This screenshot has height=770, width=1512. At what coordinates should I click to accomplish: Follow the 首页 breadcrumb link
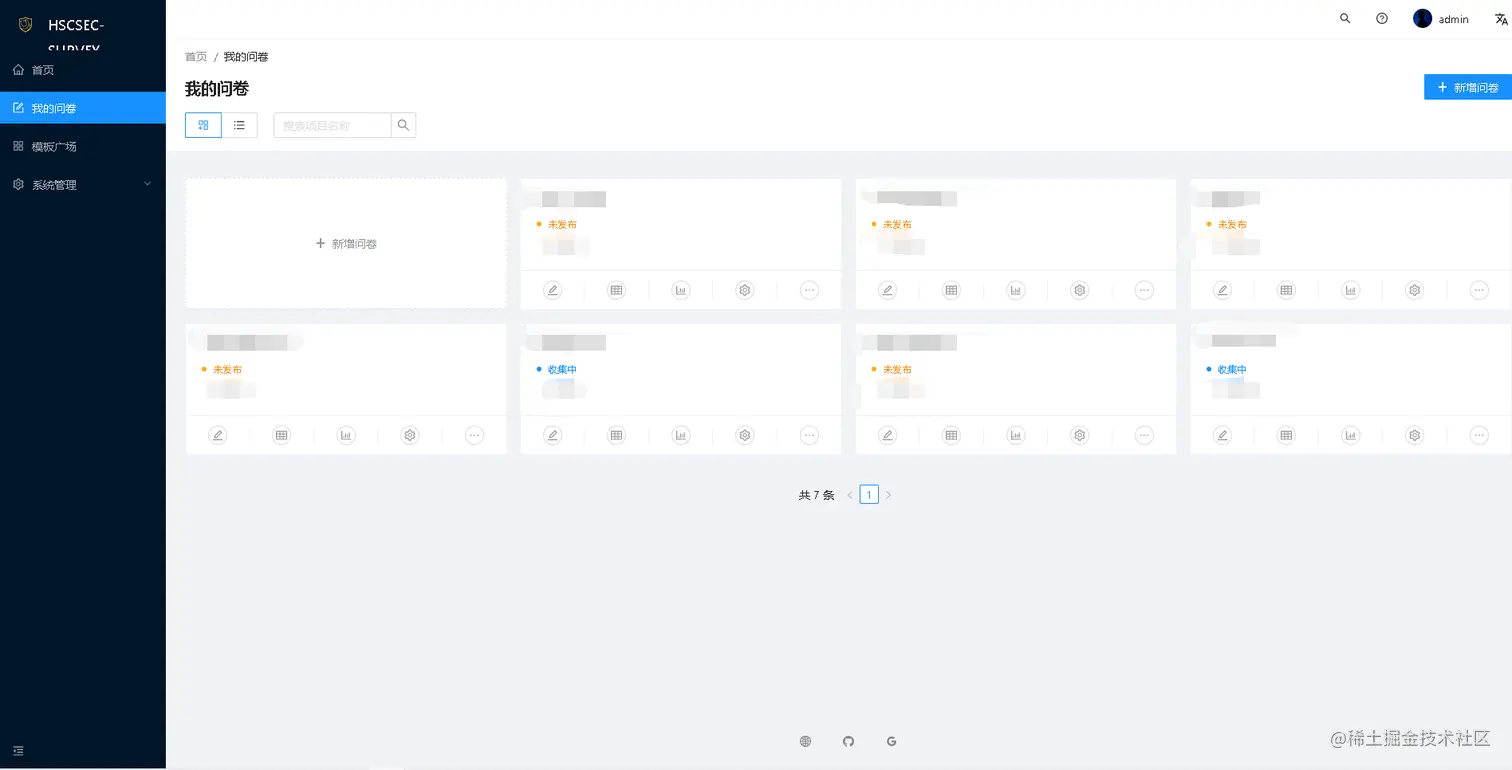[x=196, y=57]
